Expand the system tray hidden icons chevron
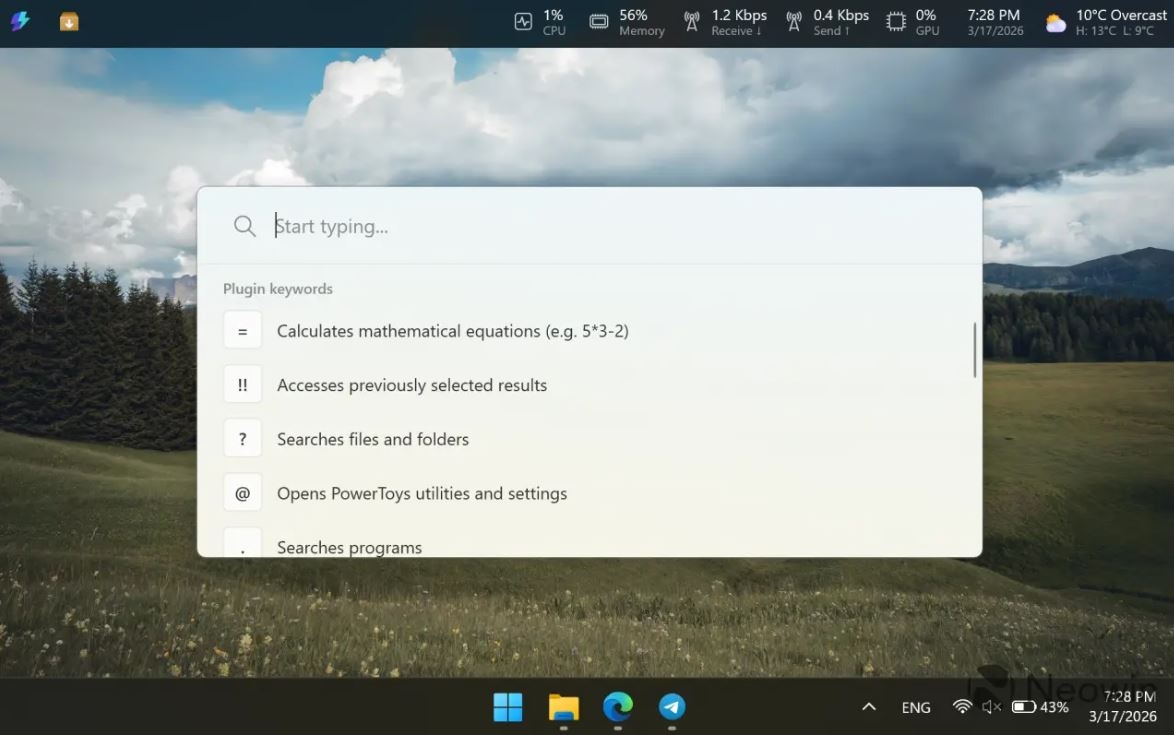 pyautogui.click(x=869, y=707)
